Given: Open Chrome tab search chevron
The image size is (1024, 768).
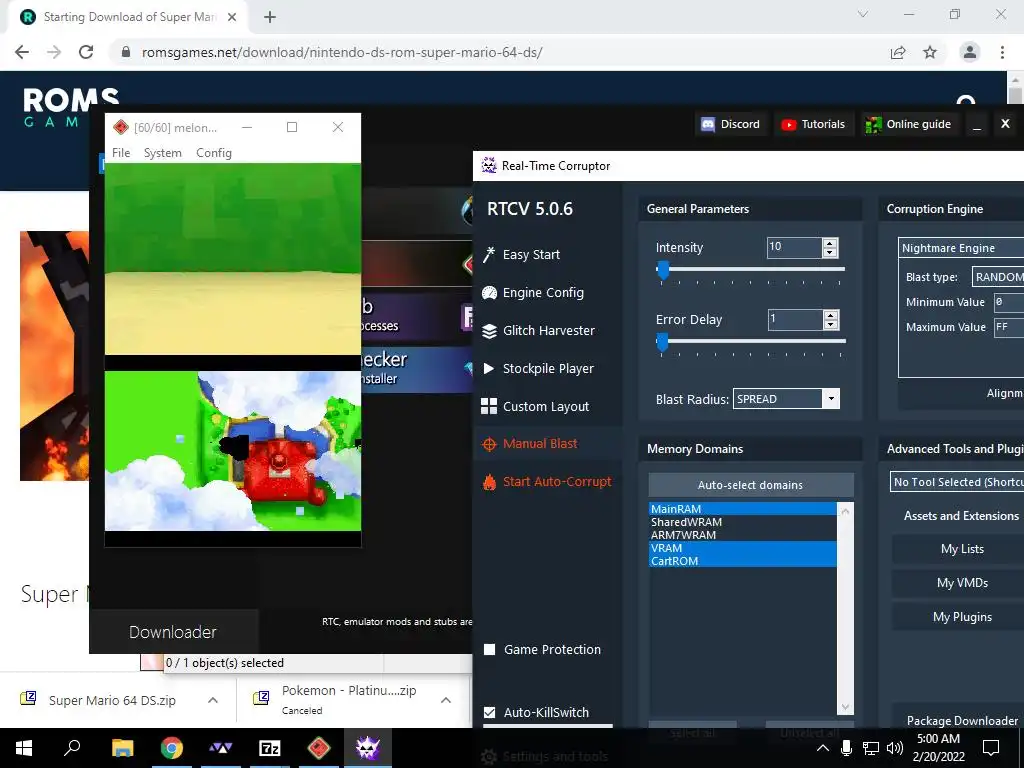Looking at the screenshot, I should coord(863,14).
